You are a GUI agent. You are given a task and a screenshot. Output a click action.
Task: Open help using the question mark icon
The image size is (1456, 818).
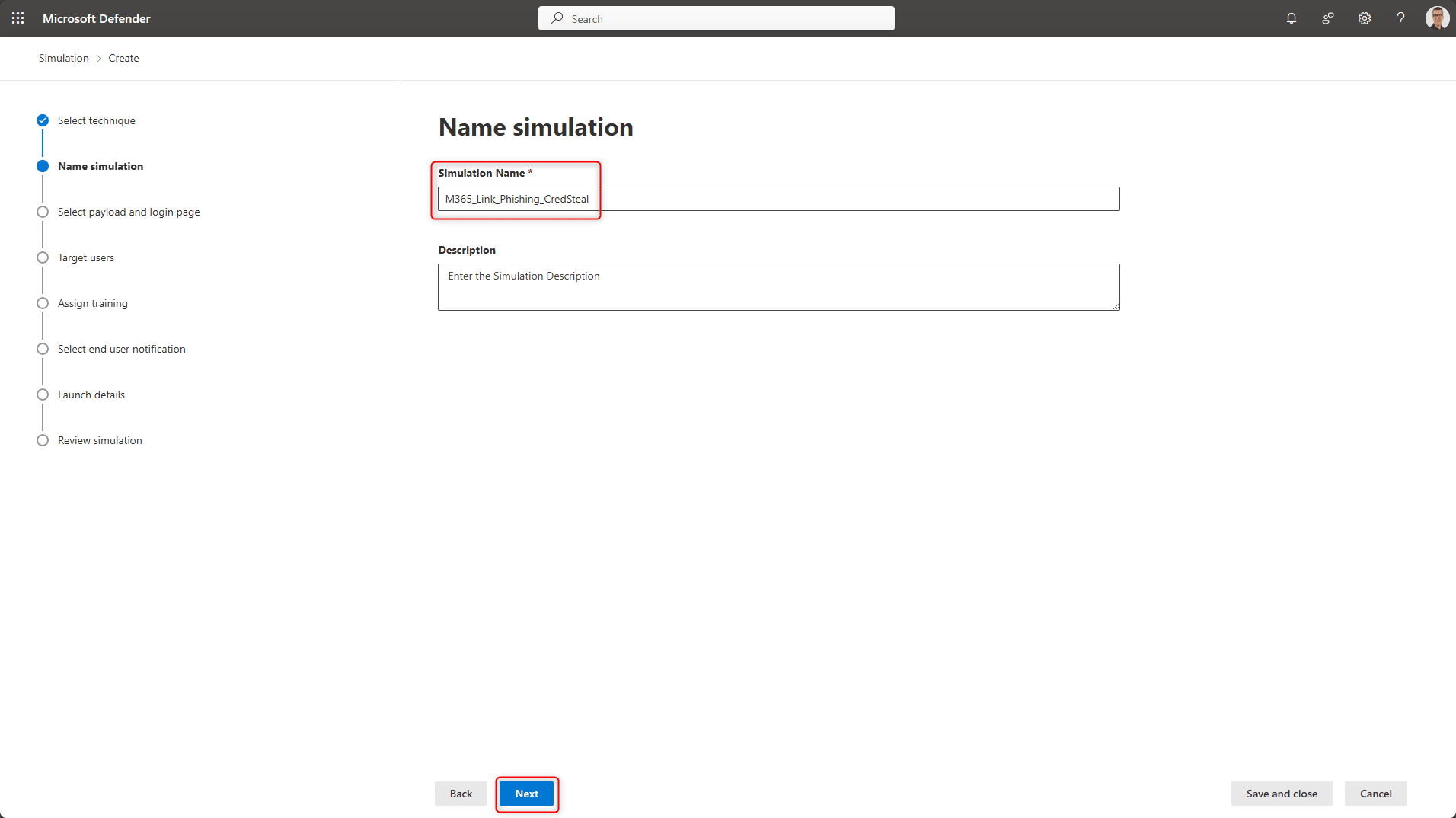tap(1400, 18)
